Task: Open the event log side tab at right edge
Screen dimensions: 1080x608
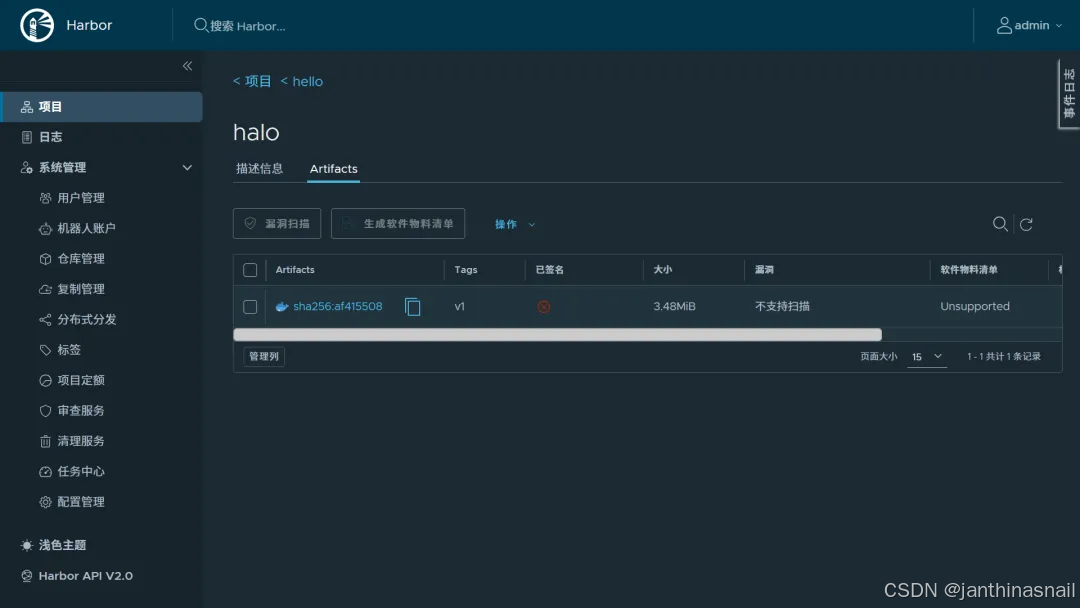Action: click(x=1069, y=94)
